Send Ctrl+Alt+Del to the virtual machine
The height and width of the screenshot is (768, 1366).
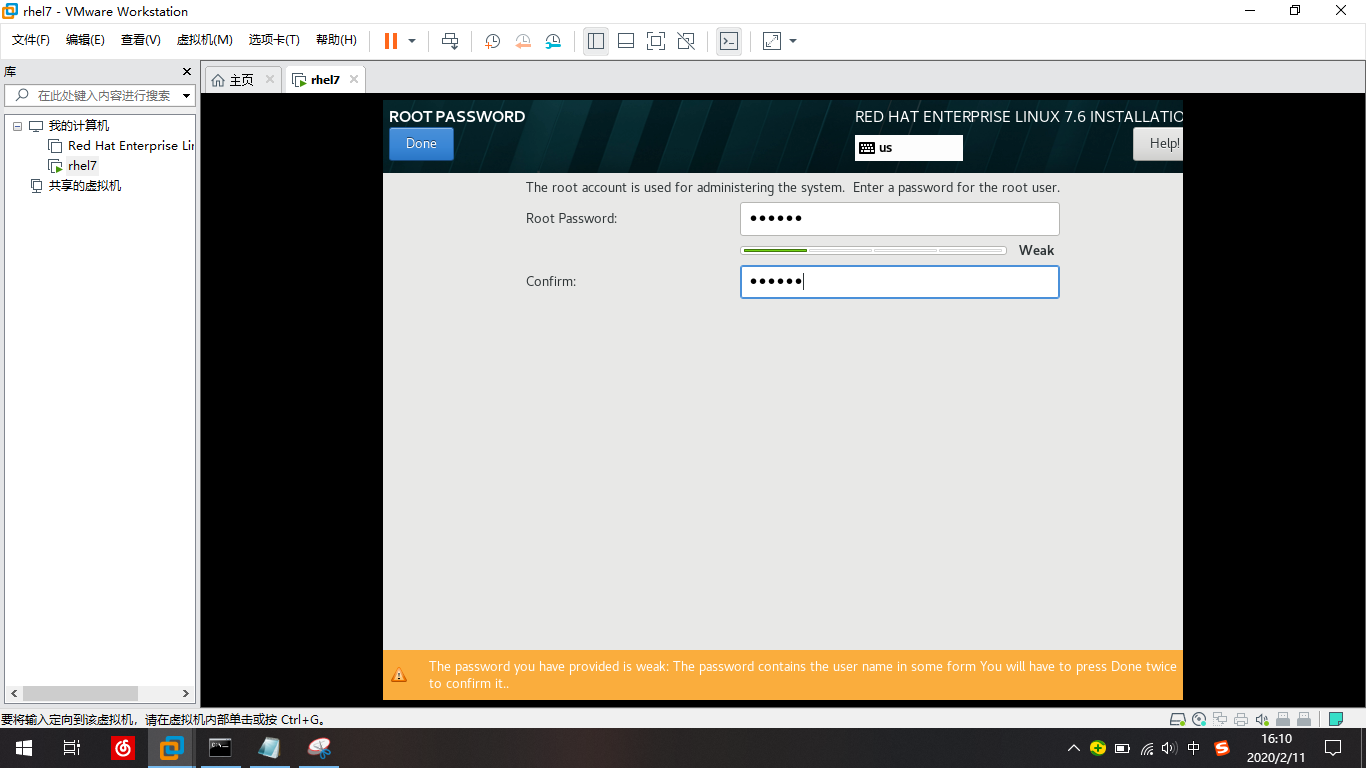450,41
